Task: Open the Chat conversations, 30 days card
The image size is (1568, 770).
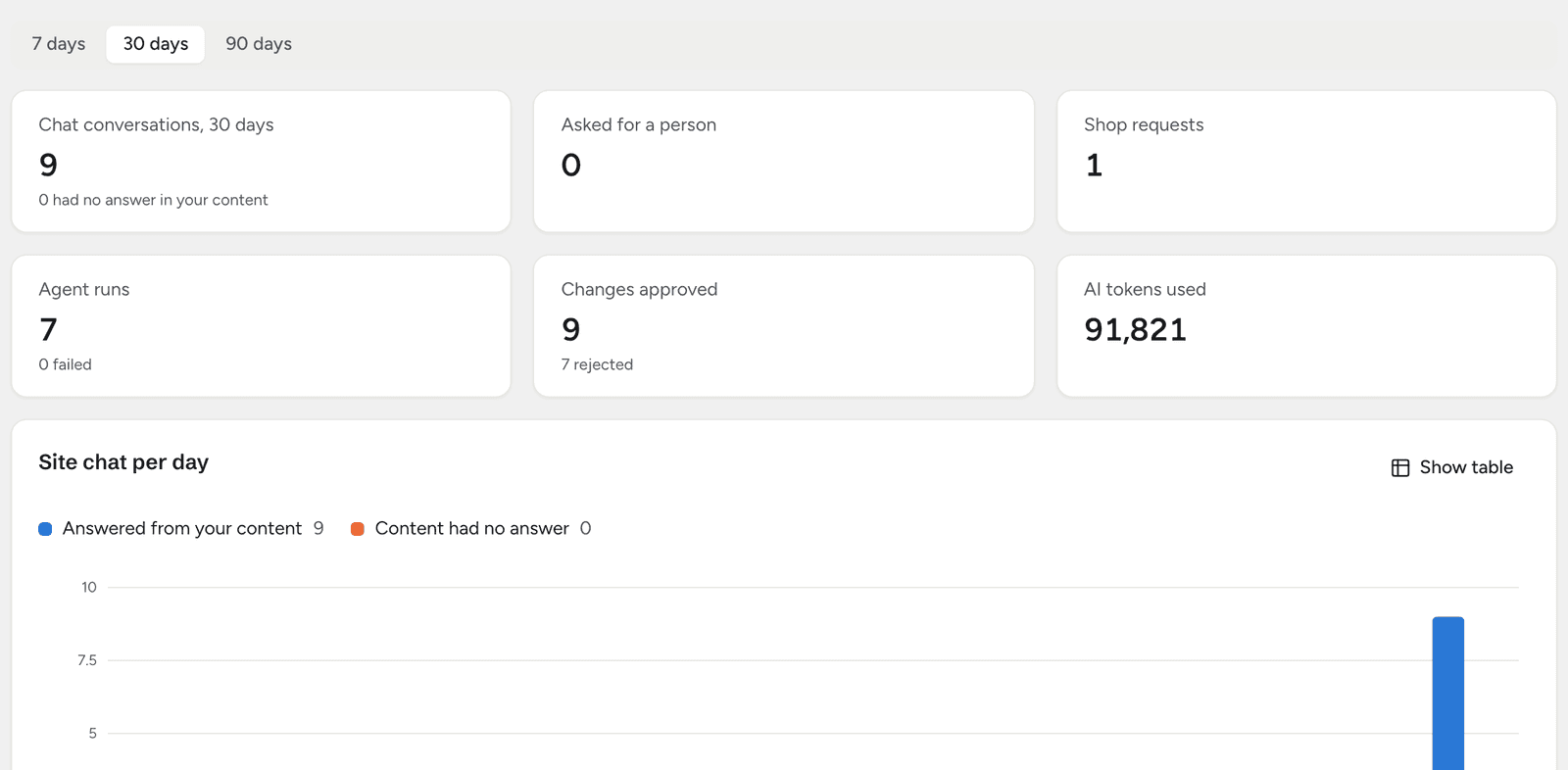Action: coord(261,162)
